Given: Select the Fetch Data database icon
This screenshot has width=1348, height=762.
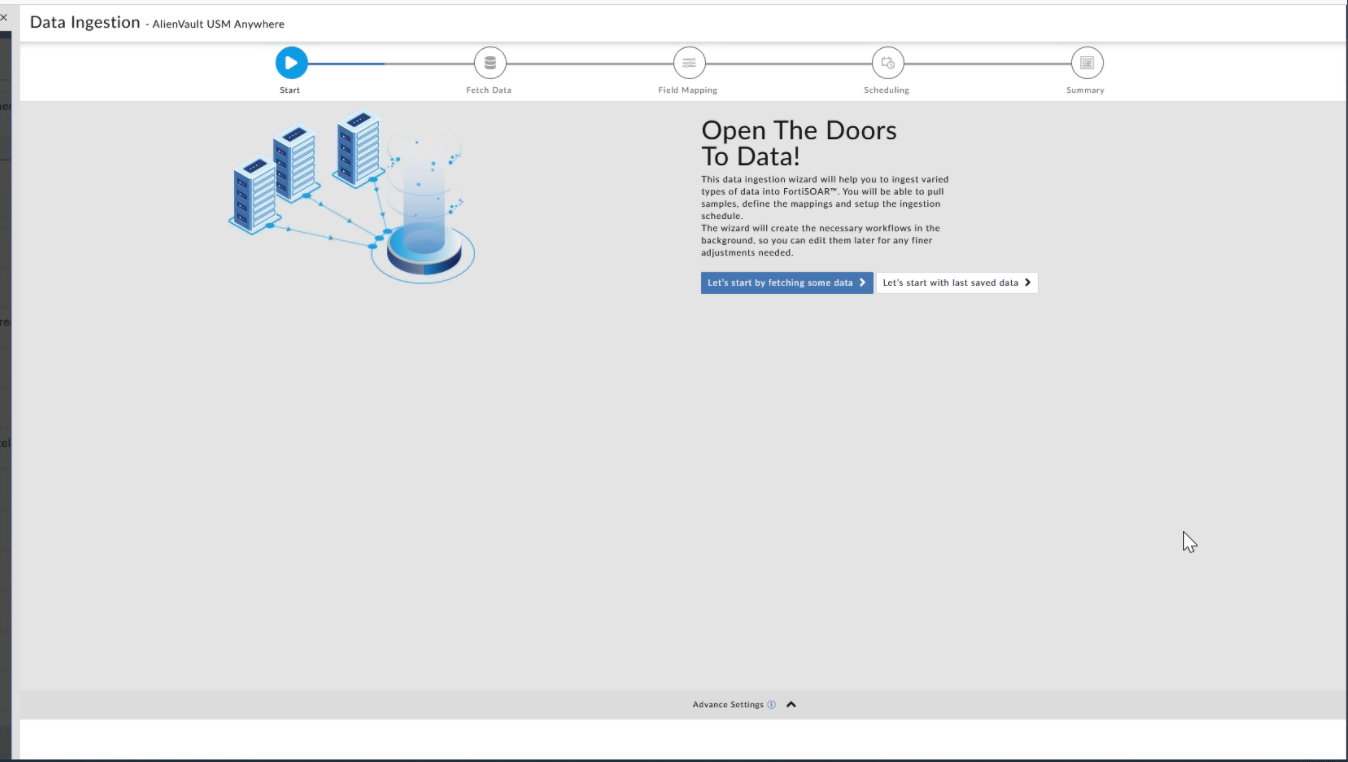Looking at the screenshot, I should point(490,63).
